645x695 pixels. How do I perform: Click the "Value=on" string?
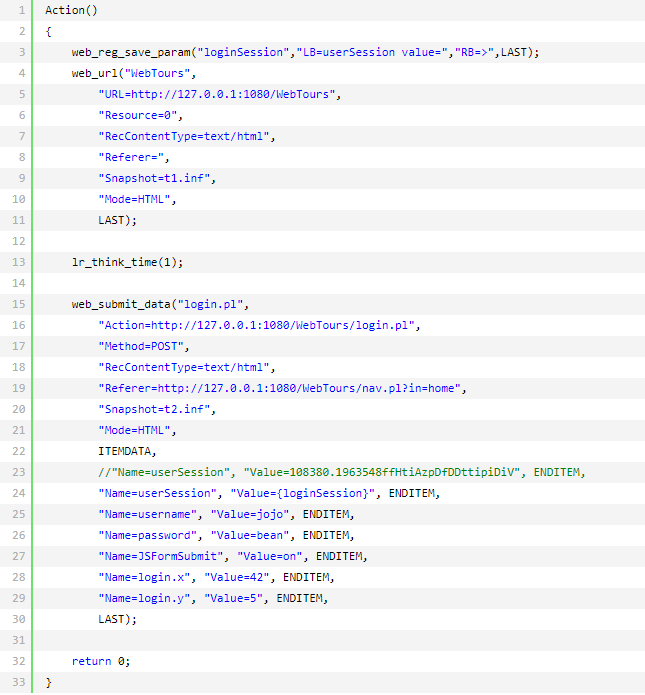tap(270, 556)
